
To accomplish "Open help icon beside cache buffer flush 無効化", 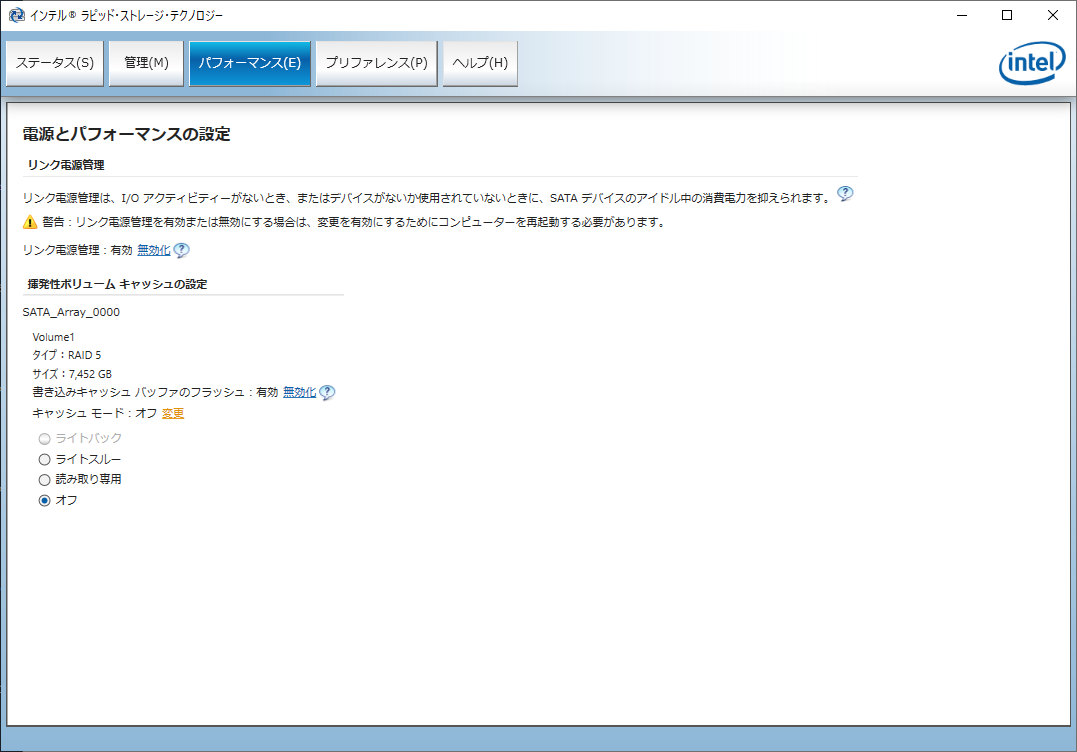I will click(327, 393).
